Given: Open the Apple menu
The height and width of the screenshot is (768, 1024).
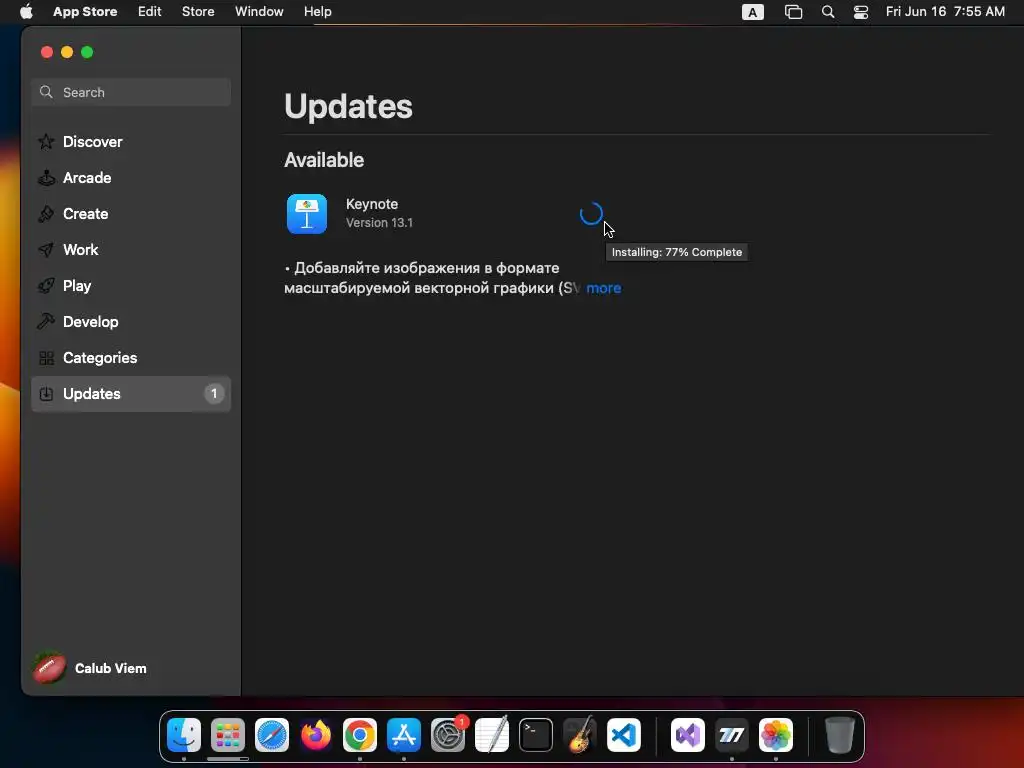Looking at the screenshot, I should [26, 12].
